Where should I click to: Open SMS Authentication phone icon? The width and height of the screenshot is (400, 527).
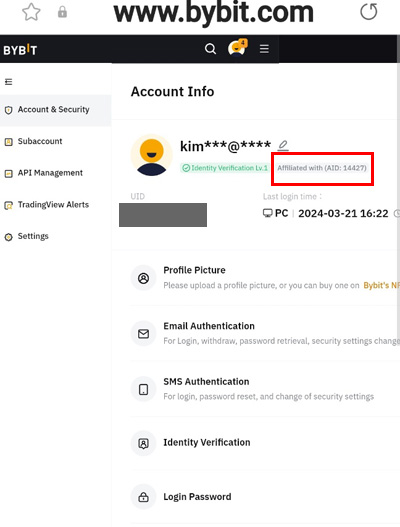click(x=144, y=390)
